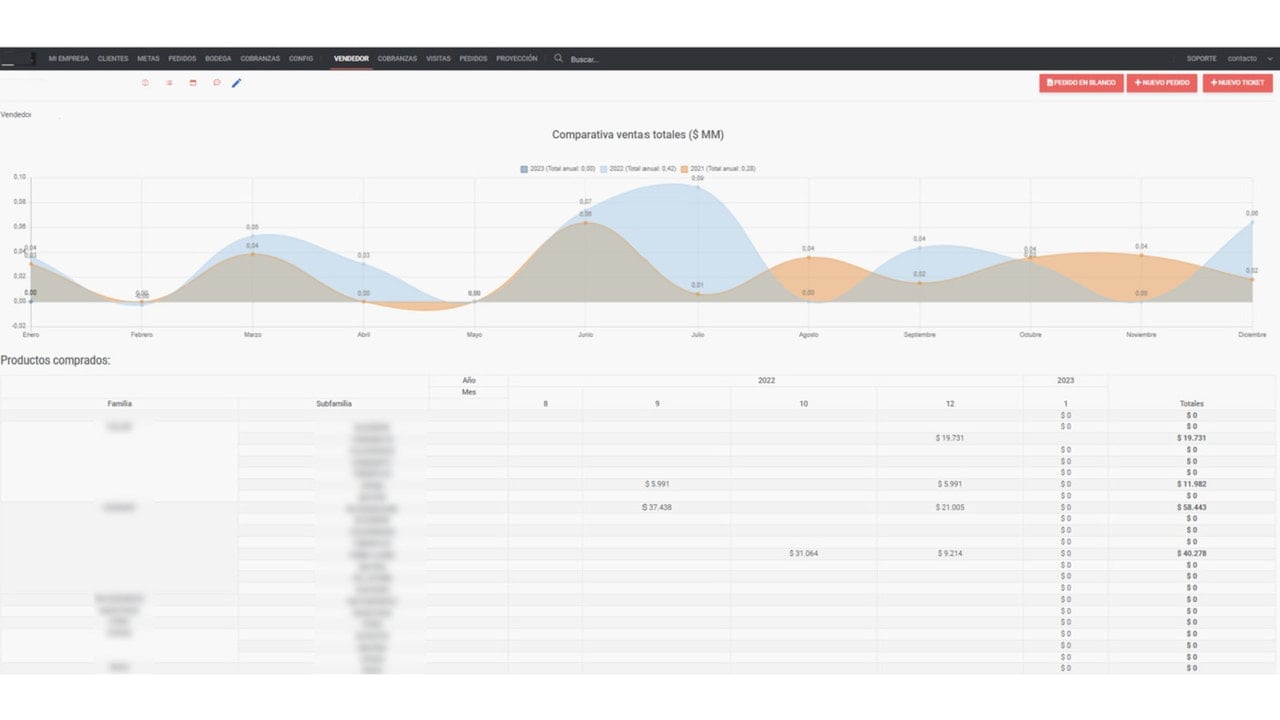This screenshot has height=720, width=1280.
Task: Switch to the PROYECCIÓN tab
Action: pos(517,59)
